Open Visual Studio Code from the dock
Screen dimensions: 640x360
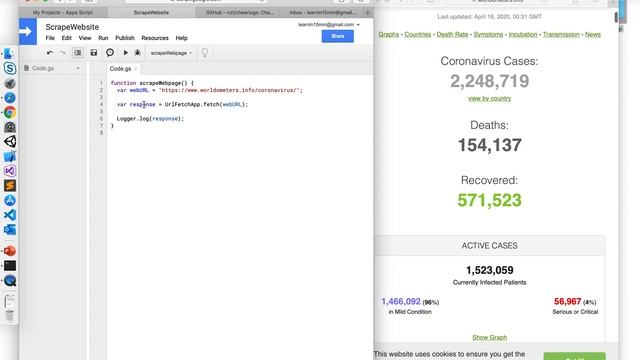coord(10,215)
